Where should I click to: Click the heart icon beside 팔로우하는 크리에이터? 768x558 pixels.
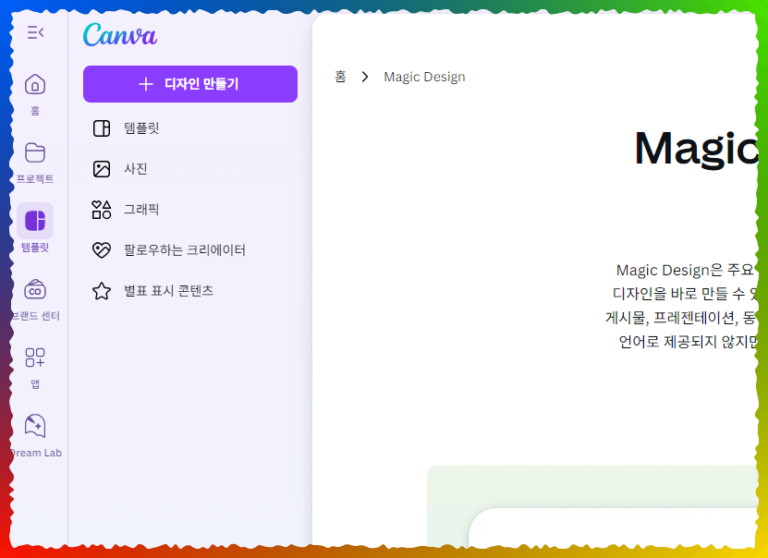(x=101, y=250)
